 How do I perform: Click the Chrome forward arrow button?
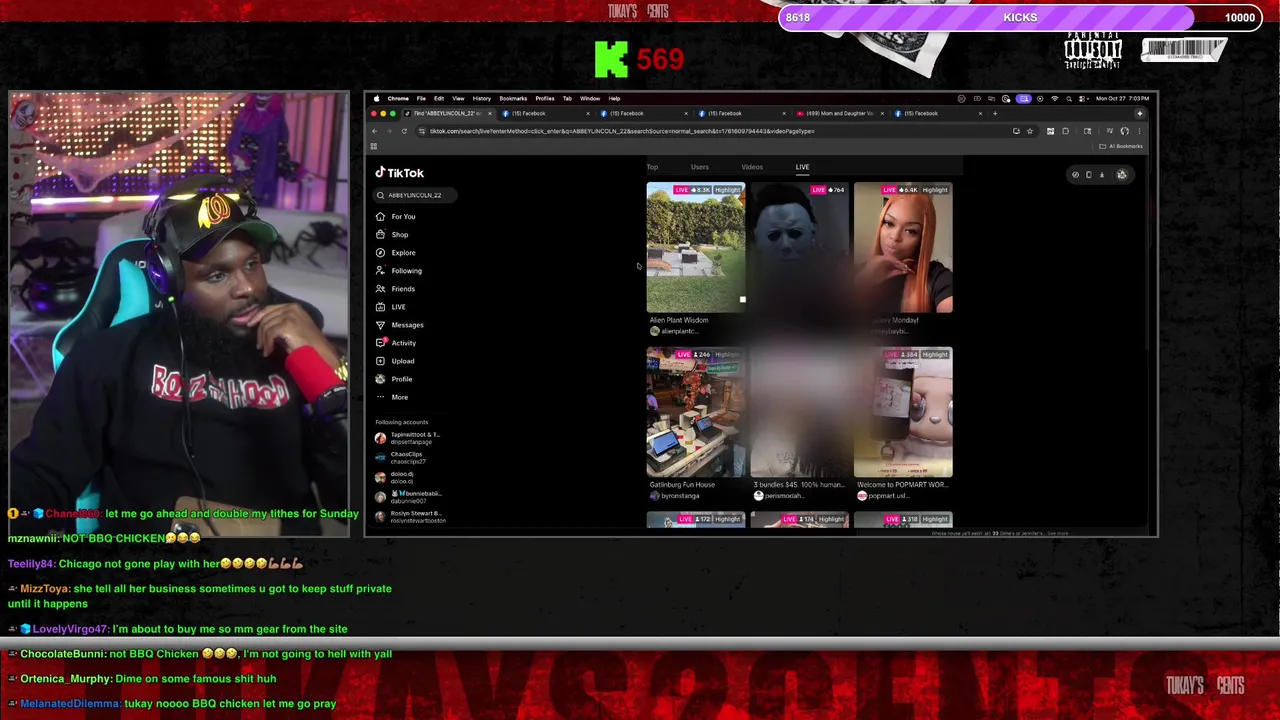[389, 131]
